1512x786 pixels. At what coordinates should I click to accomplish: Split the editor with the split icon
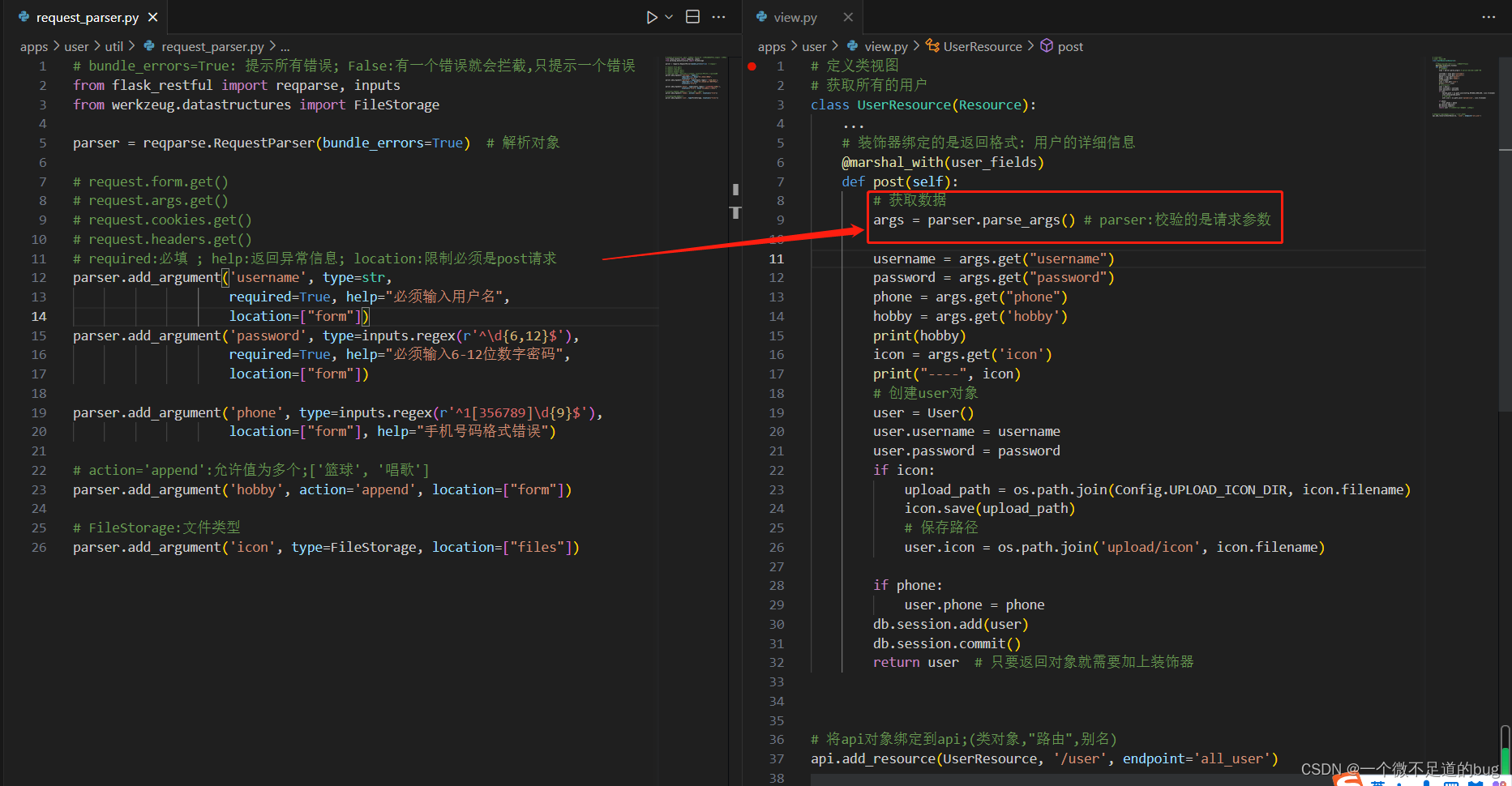(692, 16)
